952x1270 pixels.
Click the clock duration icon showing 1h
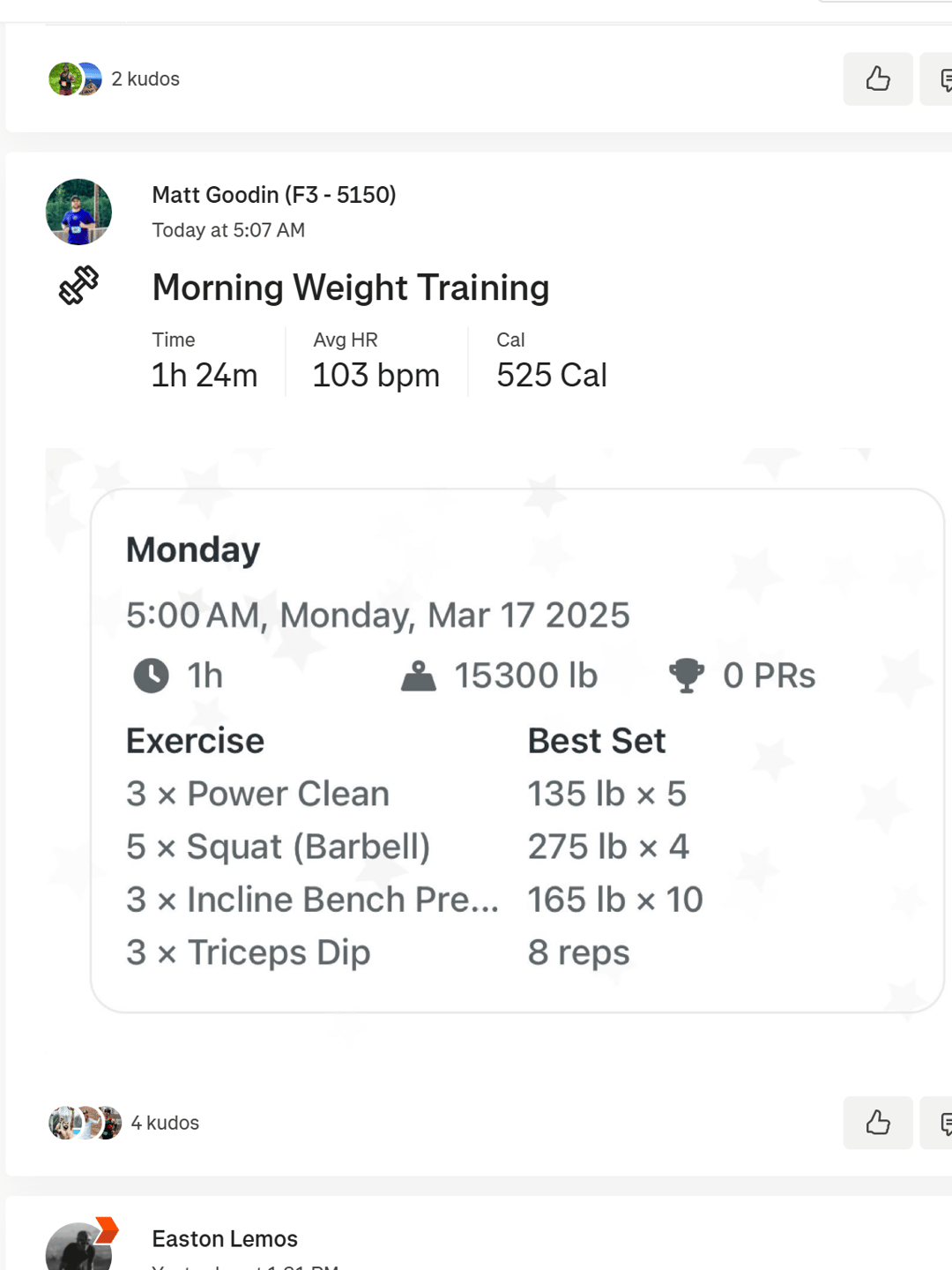pyautogui.click(x=151, y=676)
